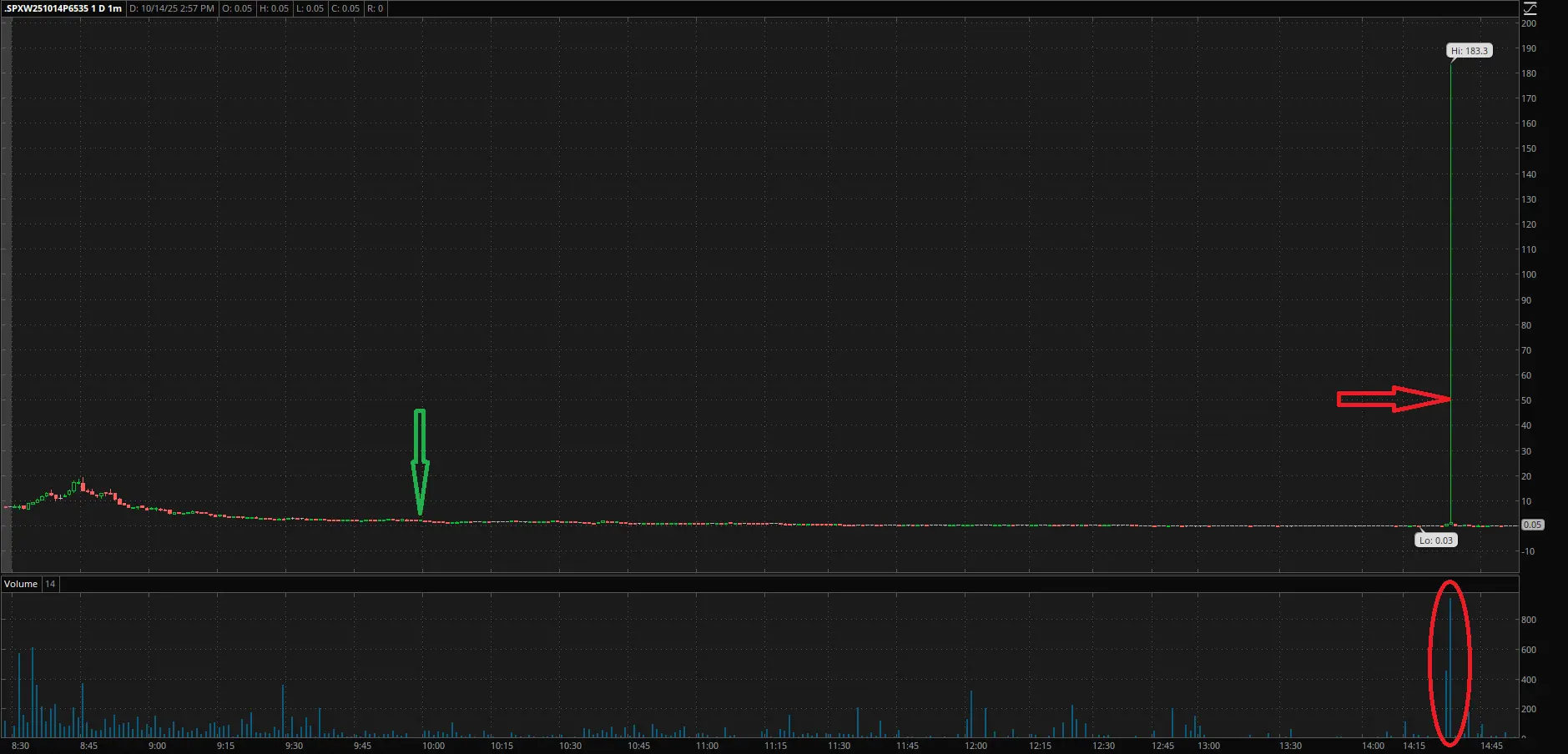Viewport: 1568px width, 754px height.
Task: Click the 10:00 time axis label
Action: (x=433, y=746)
